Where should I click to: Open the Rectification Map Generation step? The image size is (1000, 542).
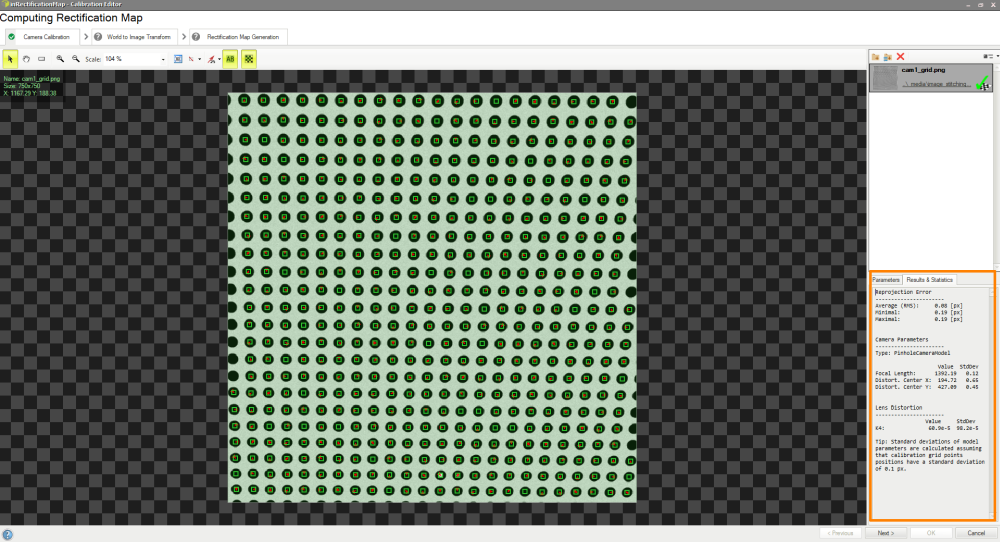click(x=238, y=37)
